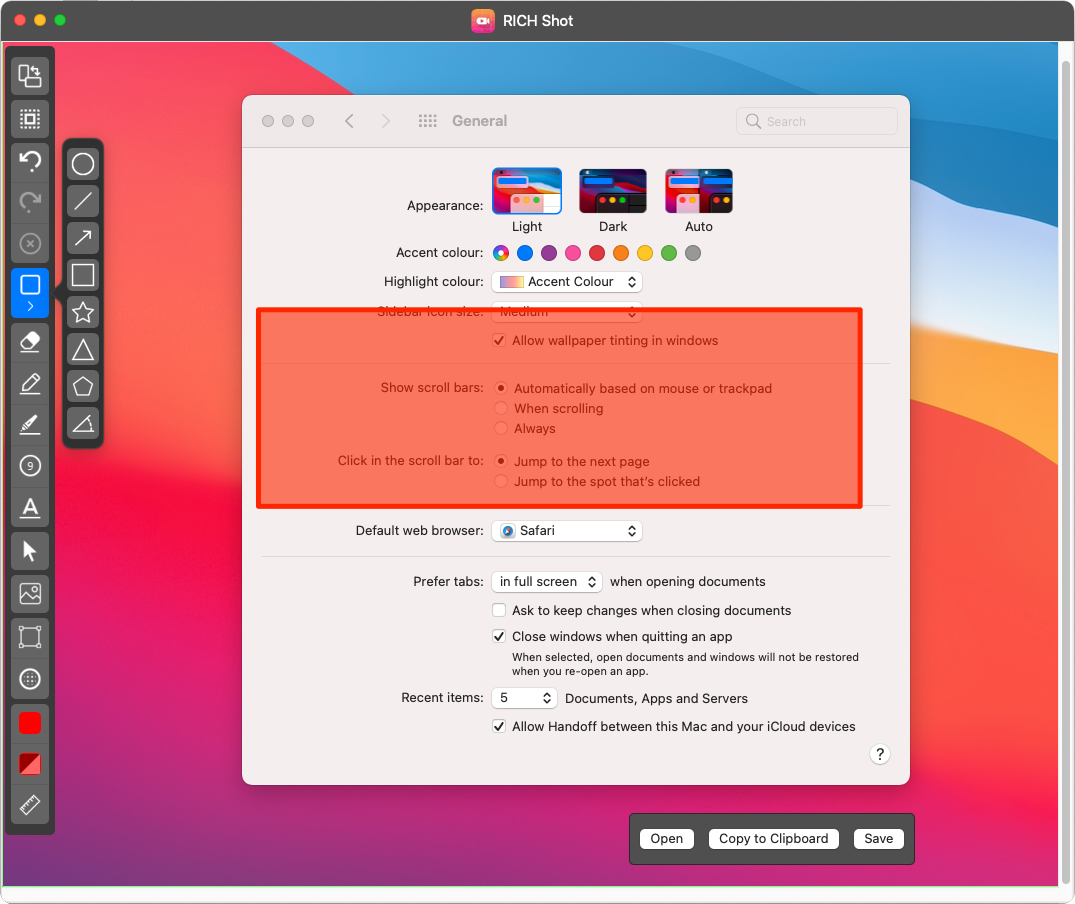
Task: Enable Ask to keep changes when closing
Action: click(x=499, y=610)
